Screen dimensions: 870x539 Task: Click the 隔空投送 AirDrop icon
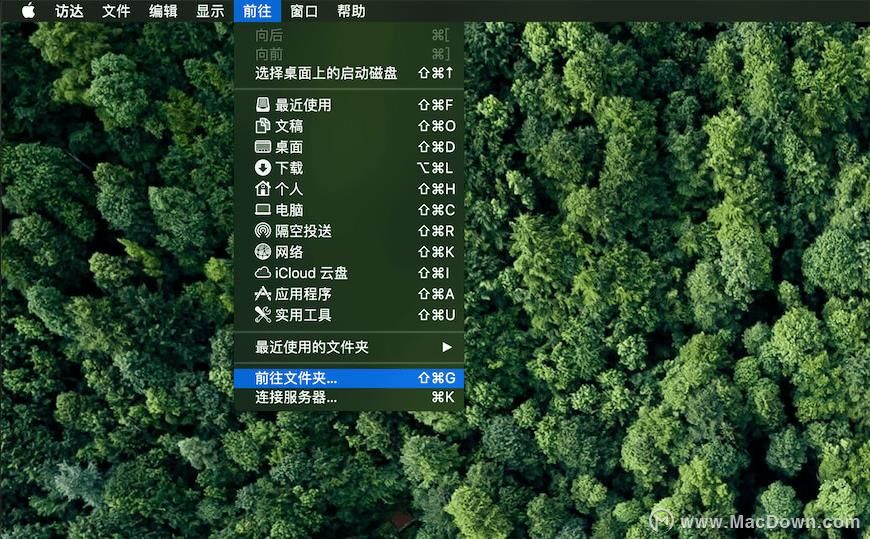(262, 231)
